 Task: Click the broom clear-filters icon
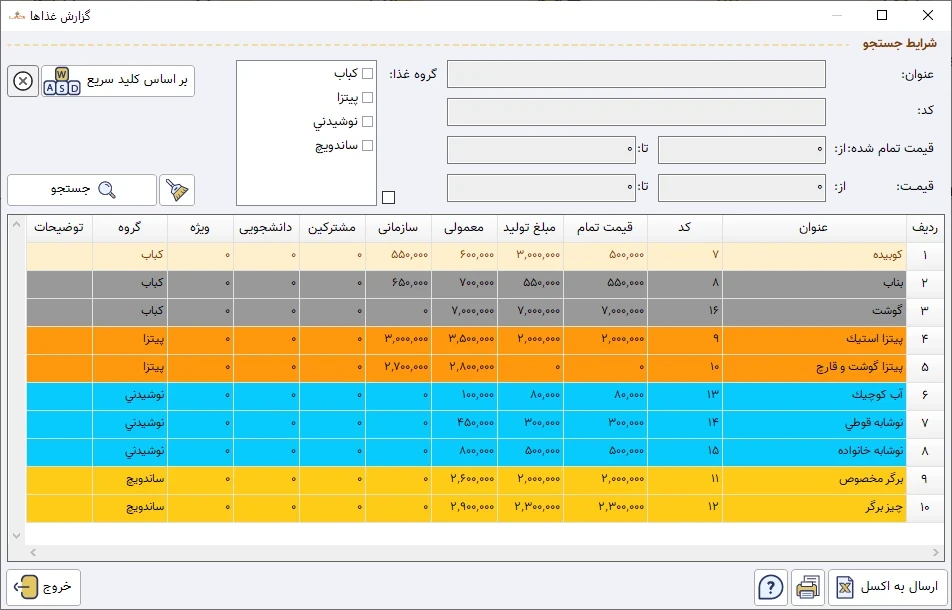(177, 190)
